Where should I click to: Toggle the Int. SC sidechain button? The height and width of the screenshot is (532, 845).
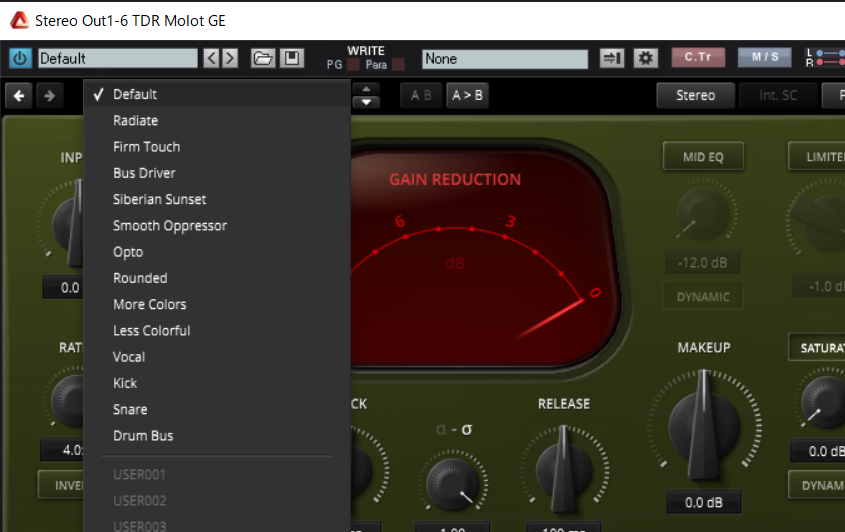click(778, 95)
